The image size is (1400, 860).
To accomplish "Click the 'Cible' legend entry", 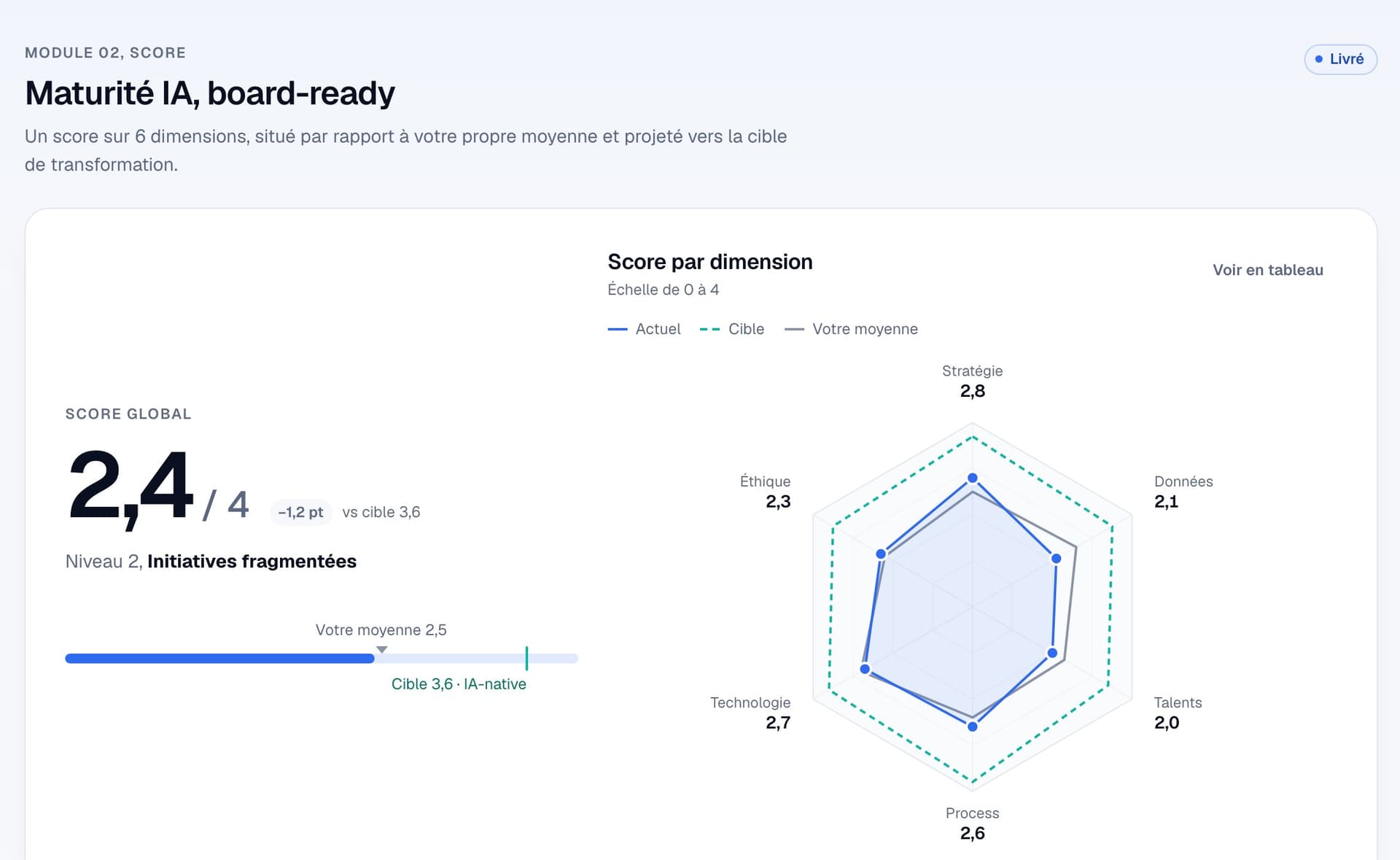I will click(x=731, y=329).
